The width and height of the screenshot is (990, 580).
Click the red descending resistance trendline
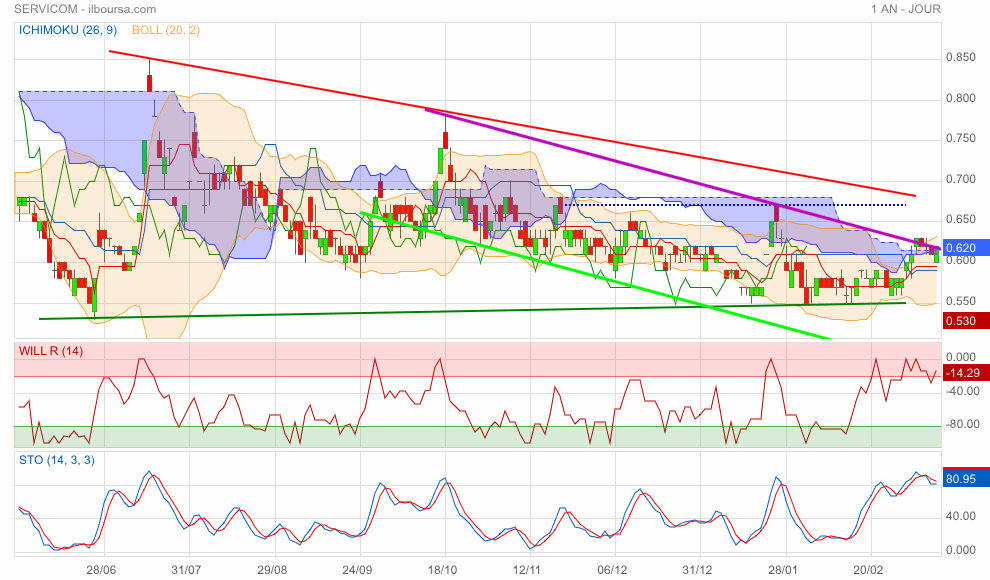coord(511,123)
